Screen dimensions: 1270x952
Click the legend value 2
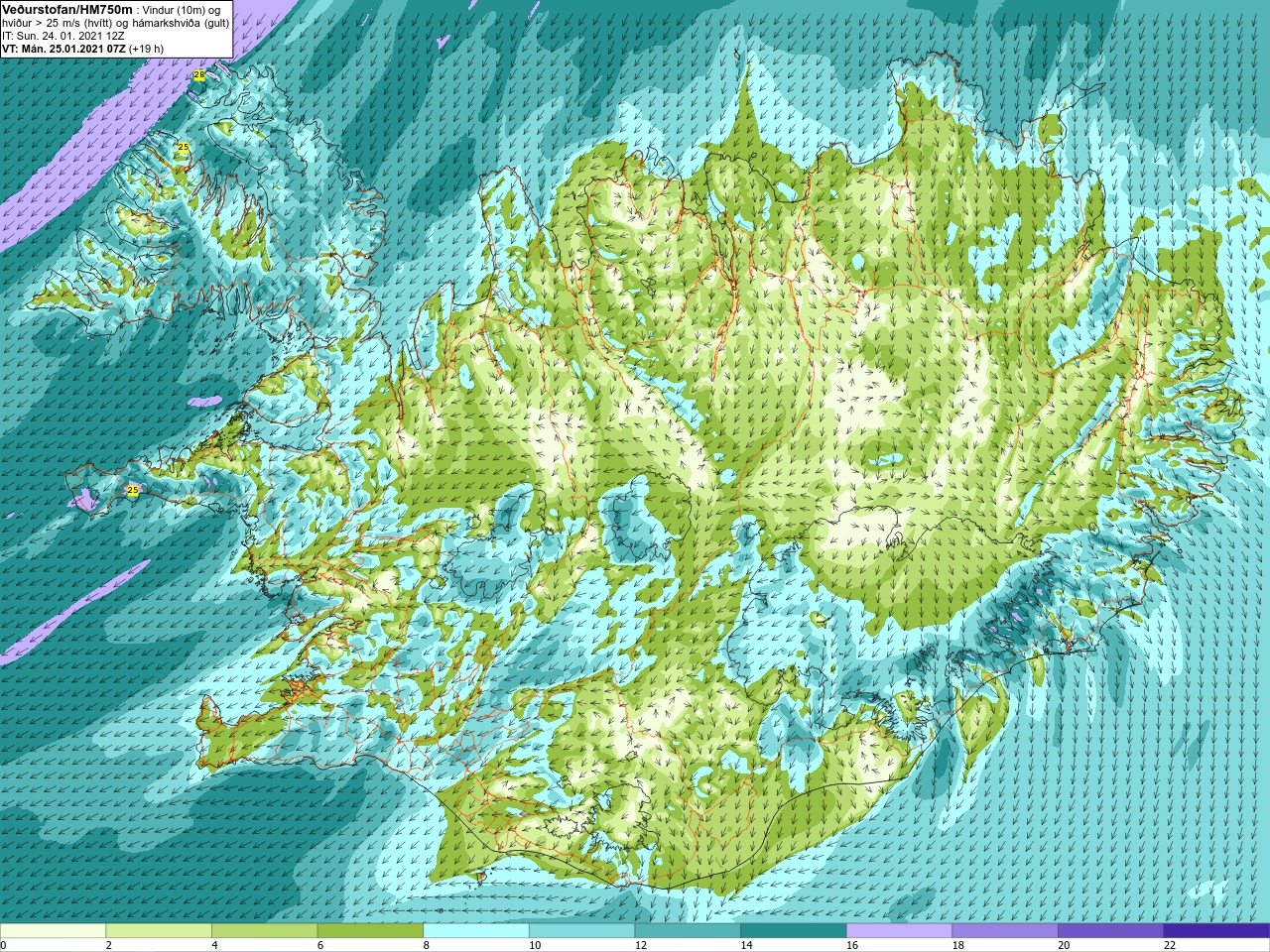tap(109, 945)
